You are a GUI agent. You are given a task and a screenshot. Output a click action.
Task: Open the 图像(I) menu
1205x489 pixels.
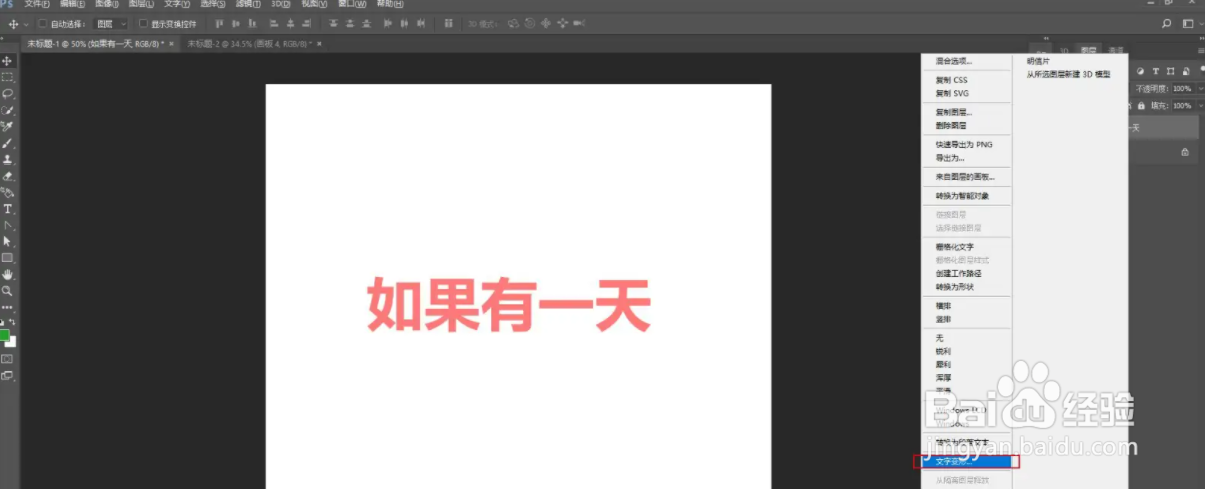coord(109,4)
